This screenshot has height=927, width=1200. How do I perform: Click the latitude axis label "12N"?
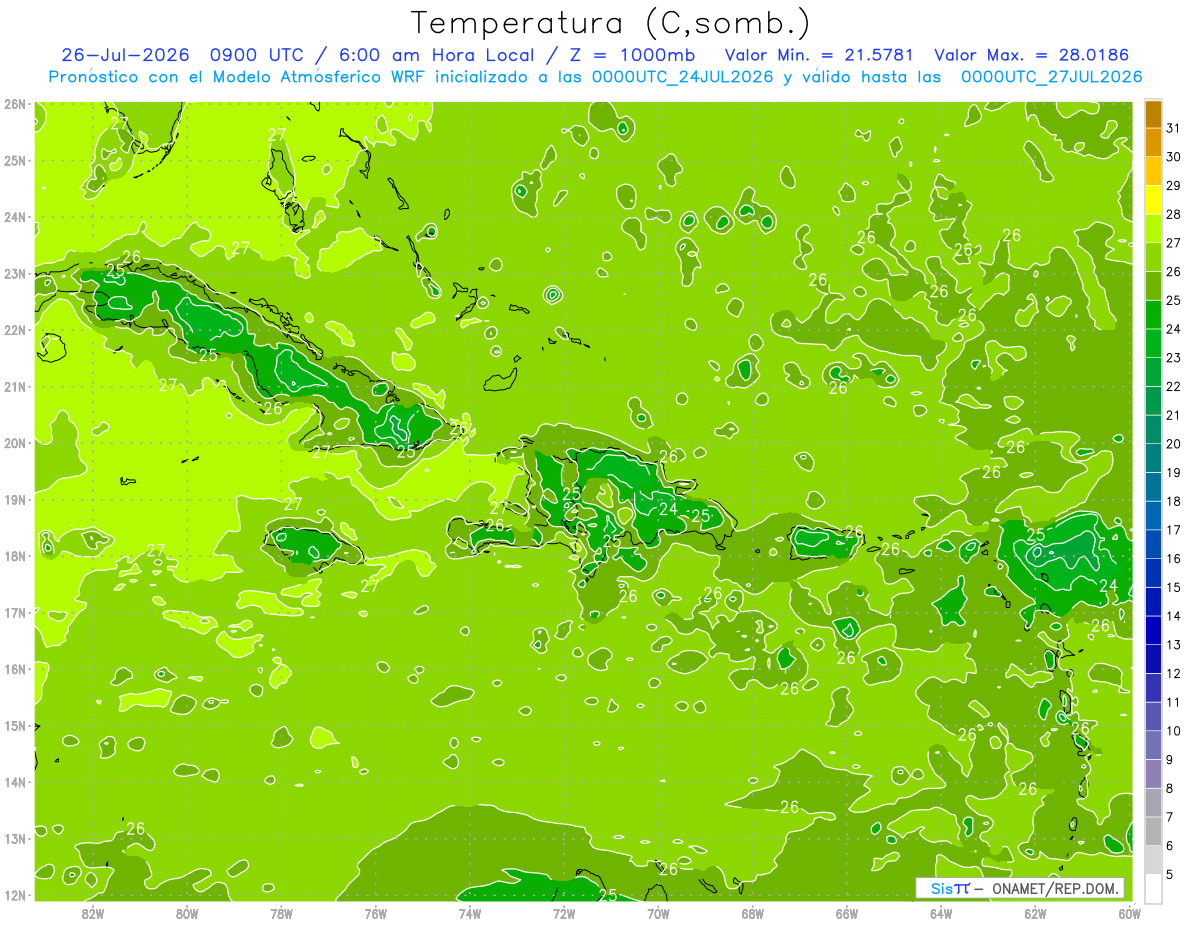pos(15,895)
